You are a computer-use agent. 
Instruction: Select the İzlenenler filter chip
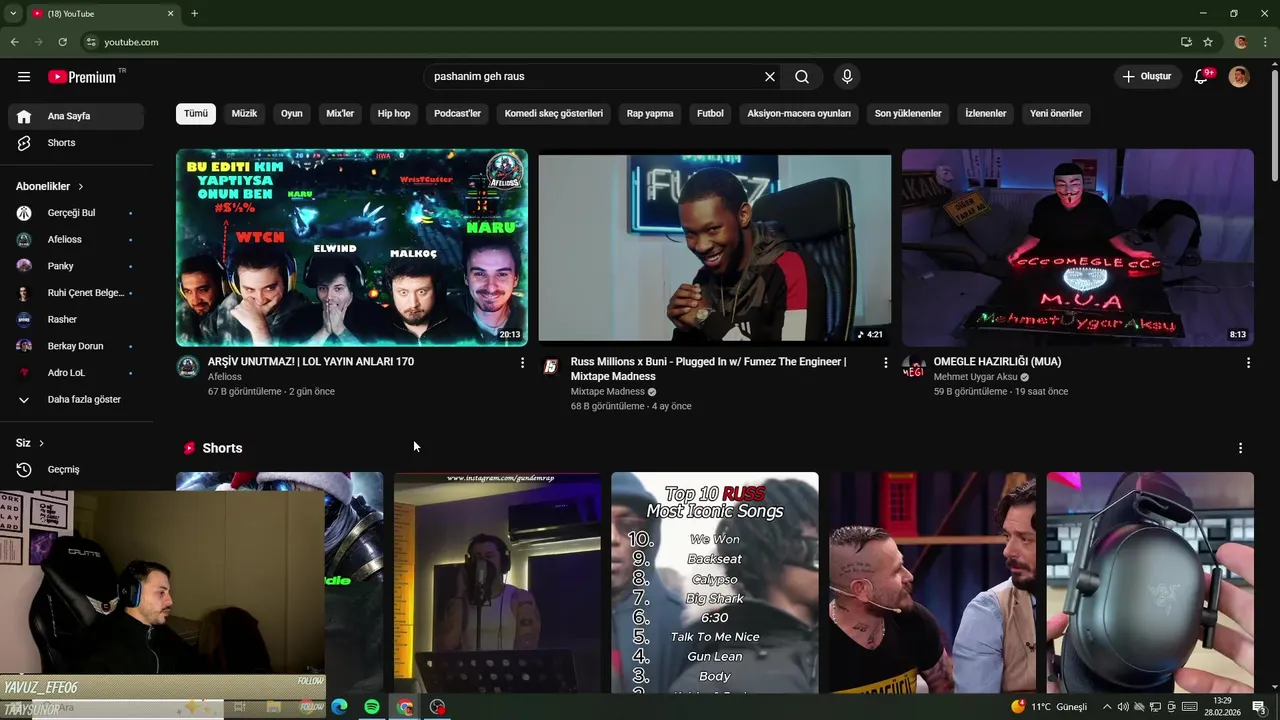tap(986, 114)
